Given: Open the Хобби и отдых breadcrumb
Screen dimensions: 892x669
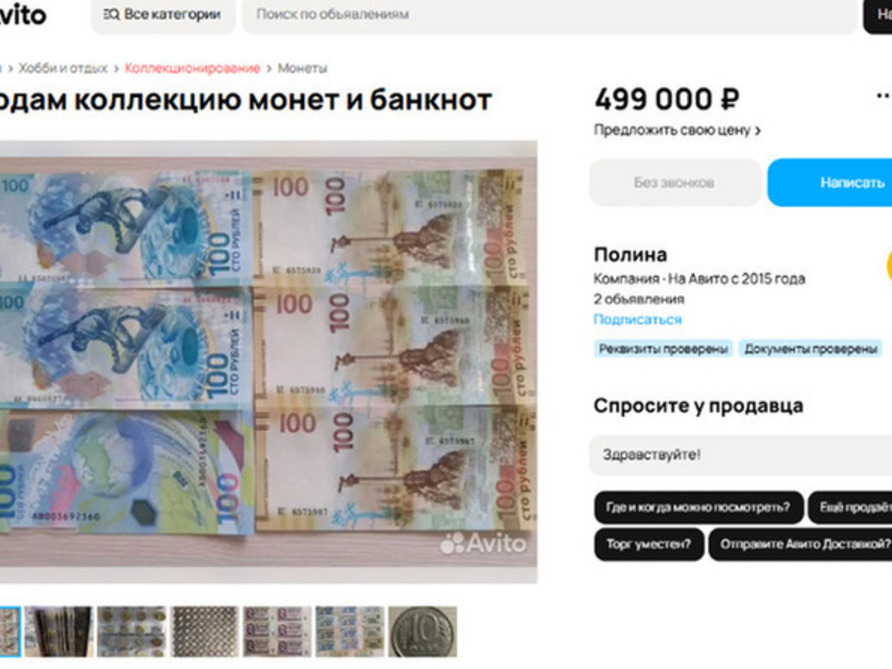Looking at the screenshot, I should coord(63,68).
